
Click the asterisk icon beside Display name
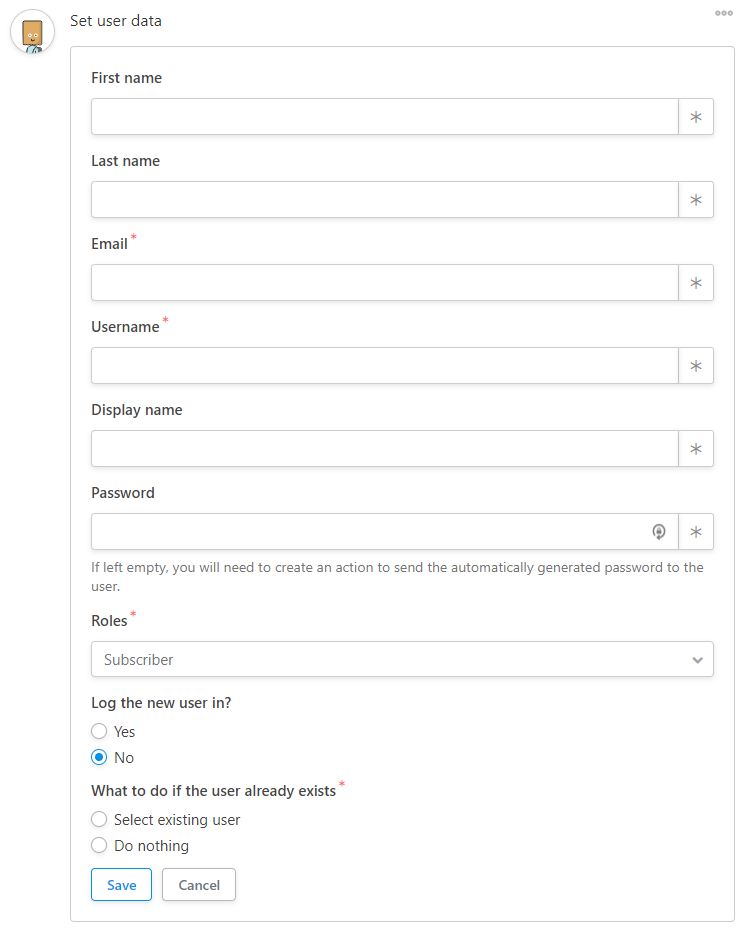click(696, 449)
